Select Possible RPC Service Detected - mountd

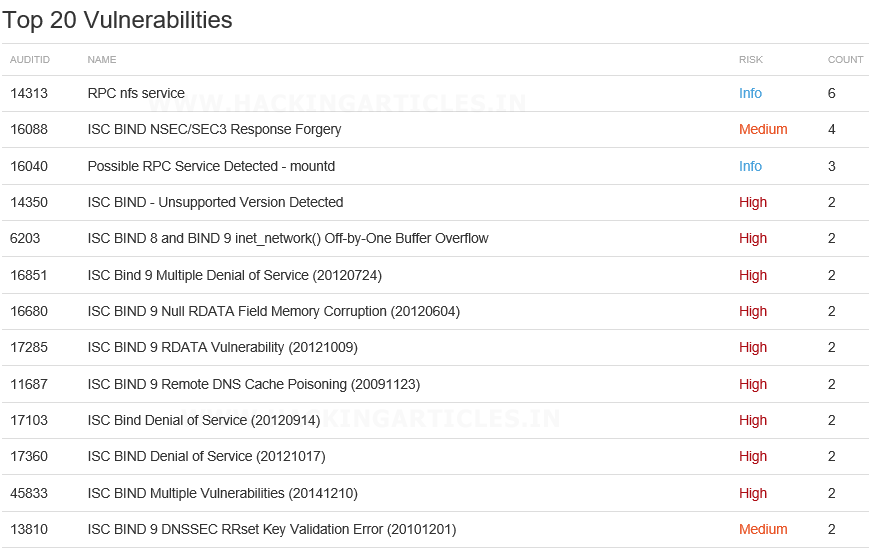[x=211, y=166]
